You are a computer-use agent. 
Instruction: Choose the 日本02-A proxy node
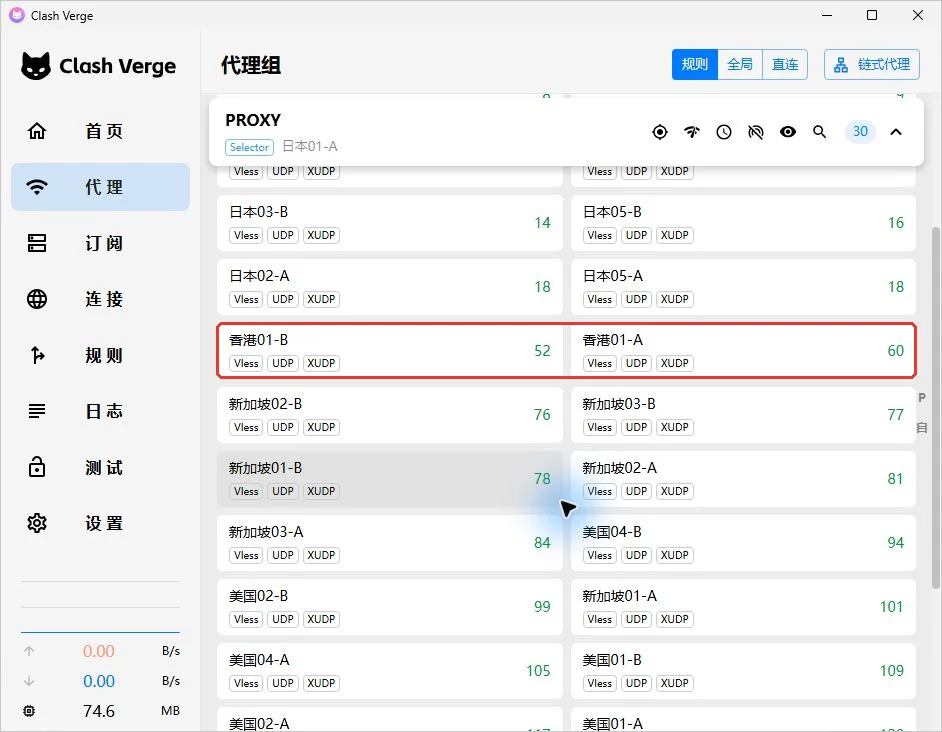coord(390,287)
